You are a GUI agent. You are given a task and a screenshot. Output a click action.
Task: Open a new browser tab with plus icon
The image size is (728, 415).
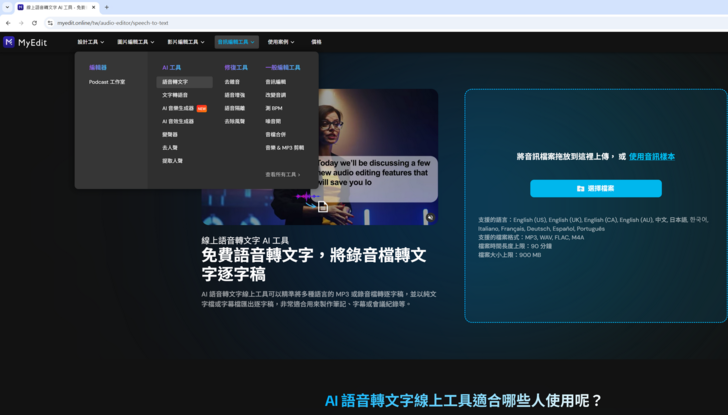coord(106,7)
